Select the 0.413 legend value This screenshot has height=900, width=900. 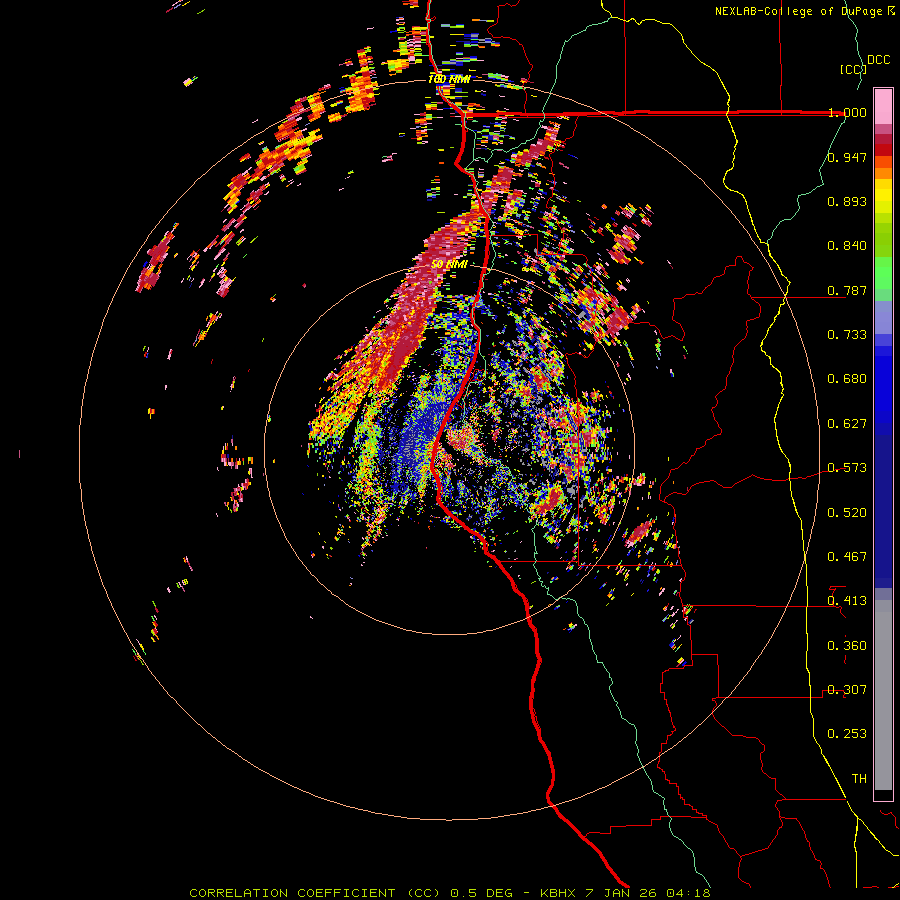pos(847,601)
